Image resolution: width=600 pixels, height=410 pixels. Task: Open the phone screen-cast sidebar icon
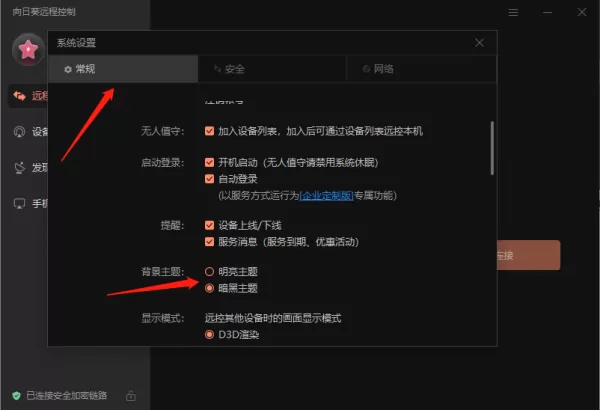coord(19,203)
